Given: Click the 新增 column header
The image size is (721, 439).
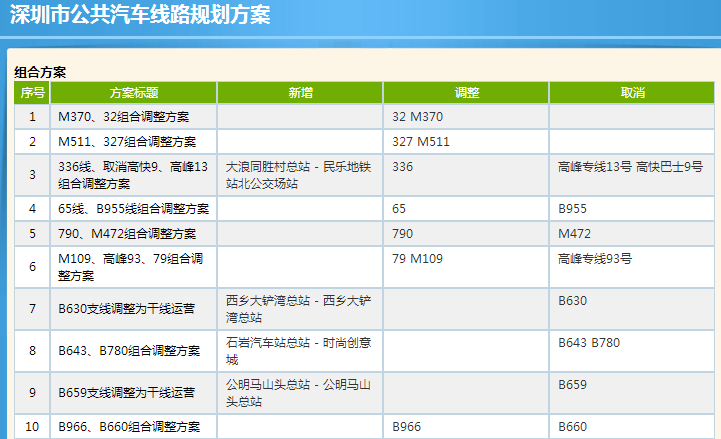Looking at the screenshot, I should (x=300, y=93).
